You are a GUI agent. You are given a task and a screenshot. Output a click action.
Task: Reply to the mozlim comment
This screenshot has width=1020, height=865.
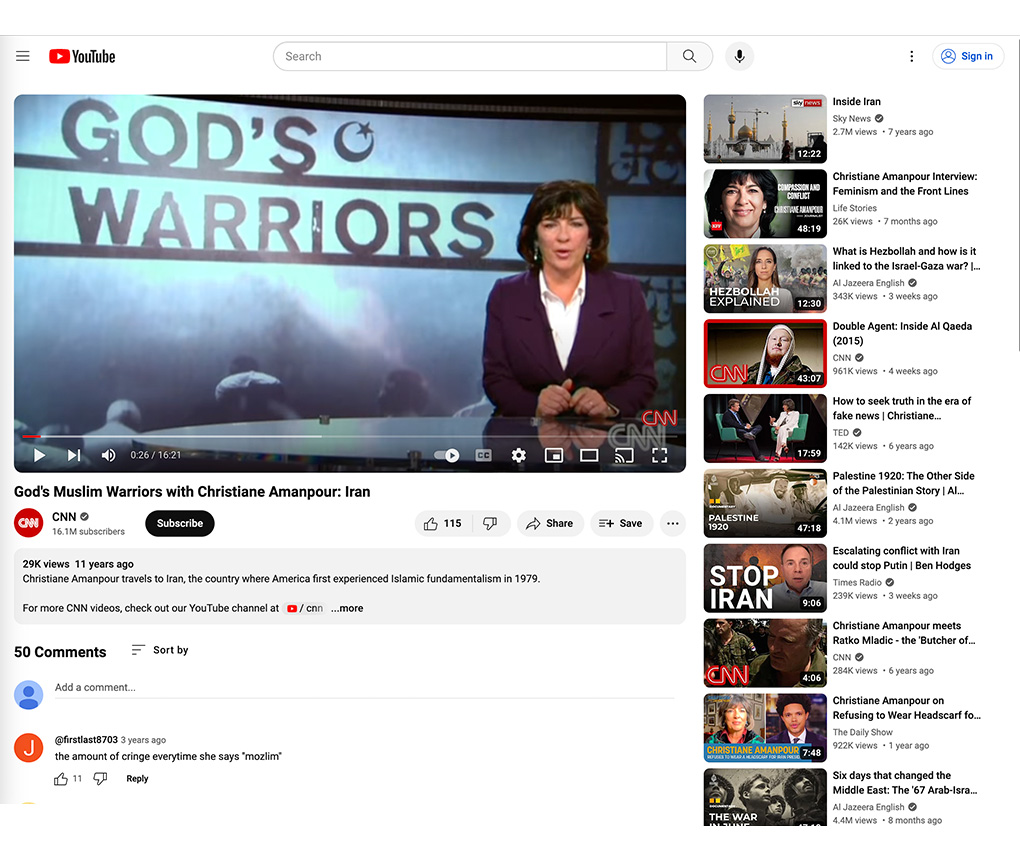pos(137,778)
